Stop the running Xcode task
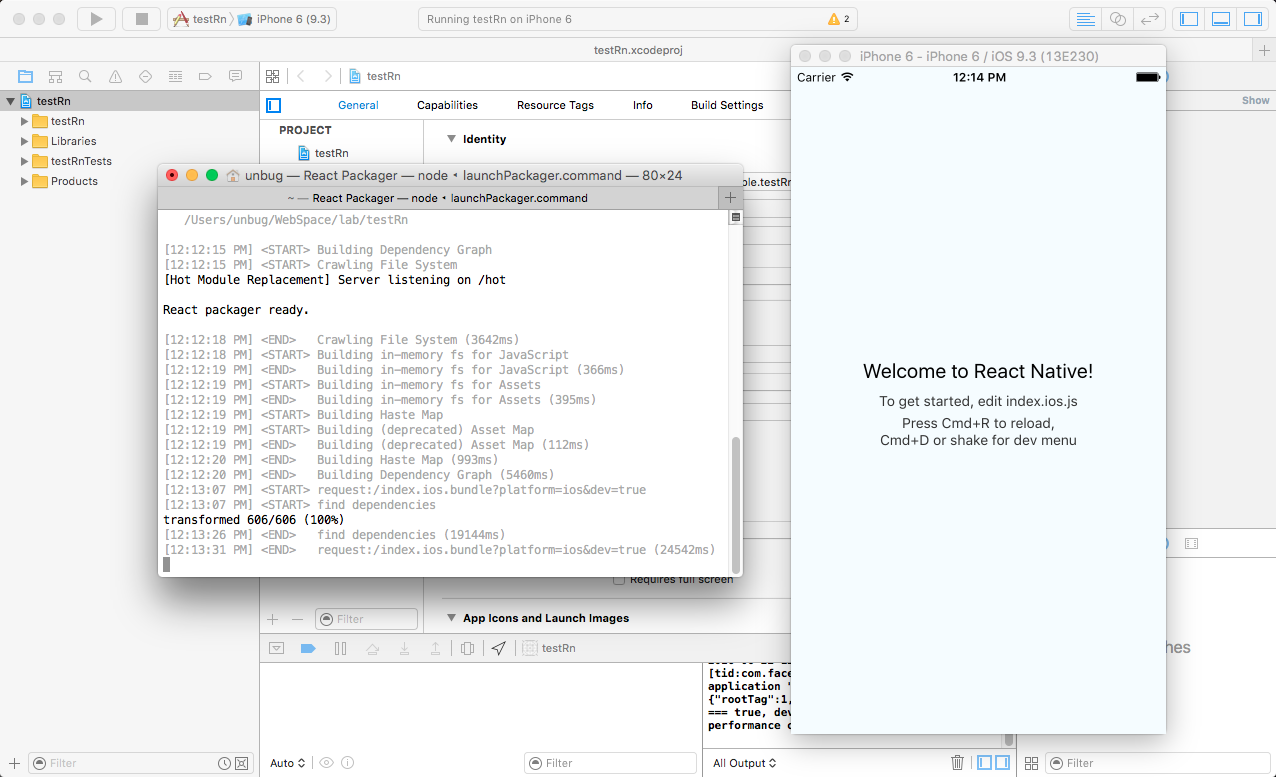The width and height of the screenshot is (1276, 777). point(141,19)
